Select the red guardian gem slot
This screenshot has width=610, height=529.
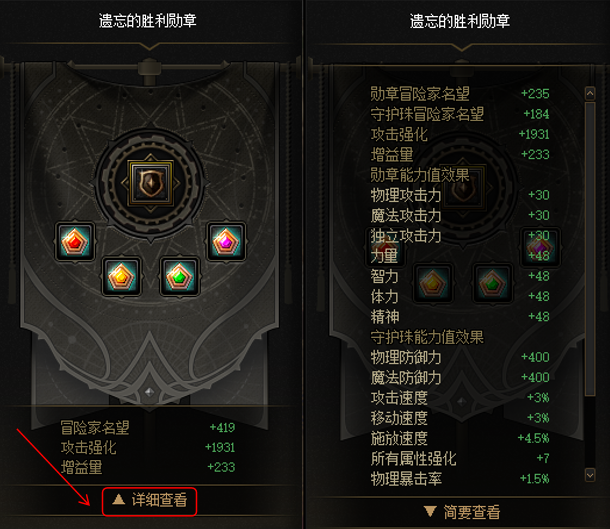pos(75,242)
